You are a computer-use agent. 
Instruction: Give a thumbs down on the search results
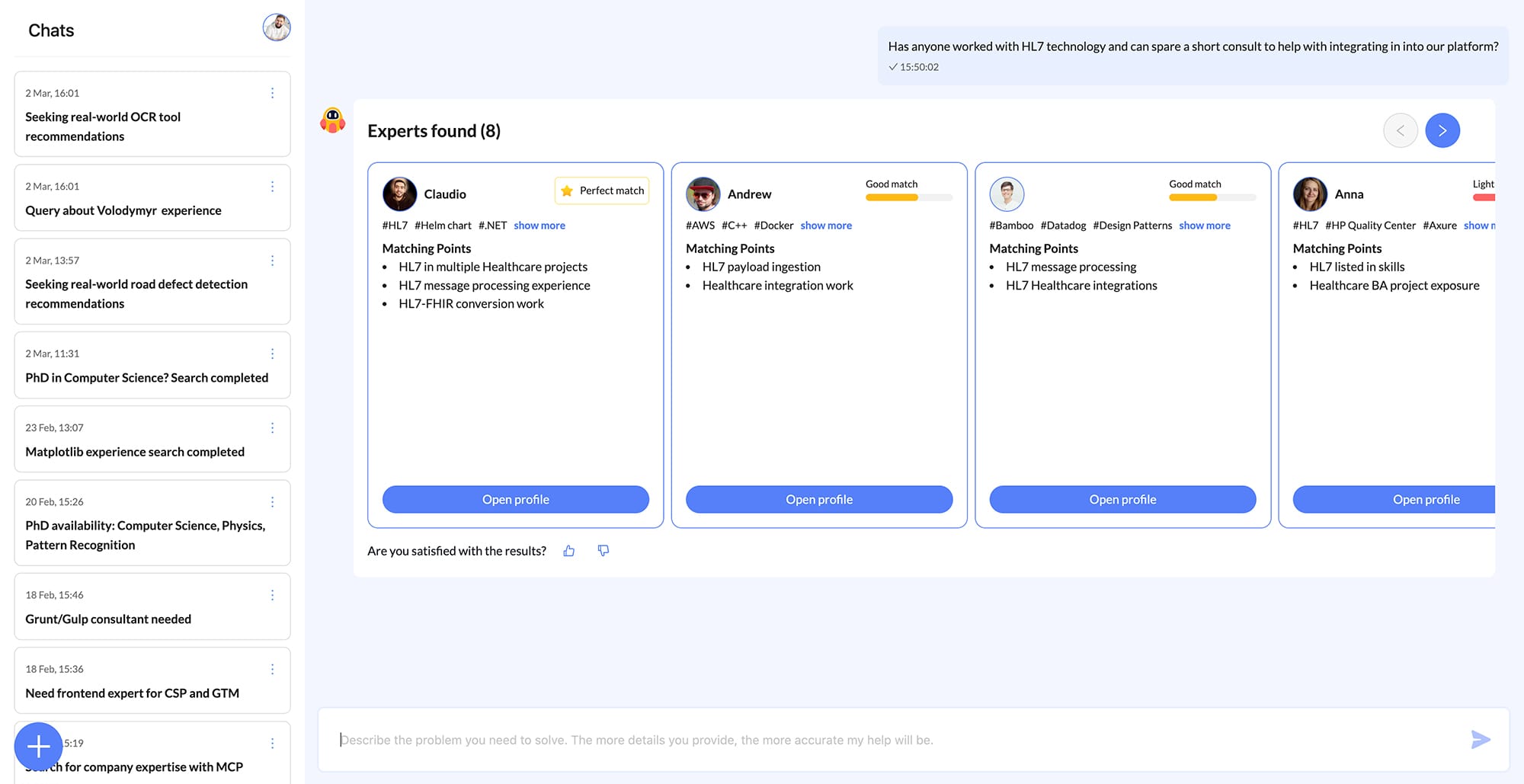click(603, 550)
